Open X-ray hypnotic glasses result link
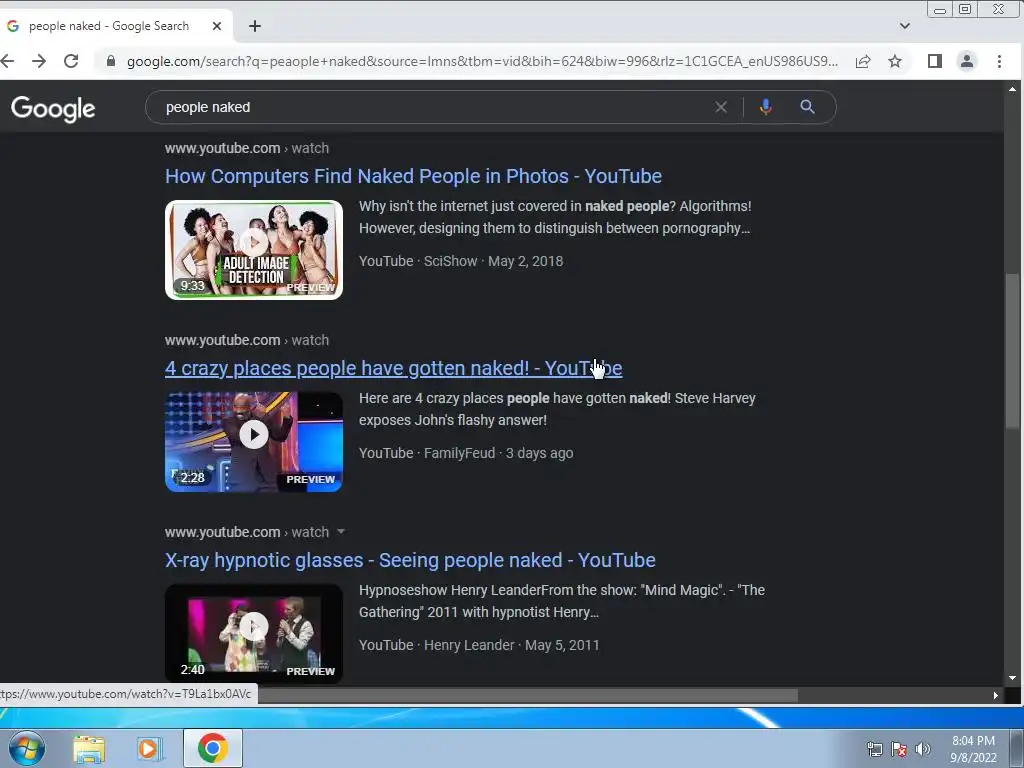 point(410,560)
